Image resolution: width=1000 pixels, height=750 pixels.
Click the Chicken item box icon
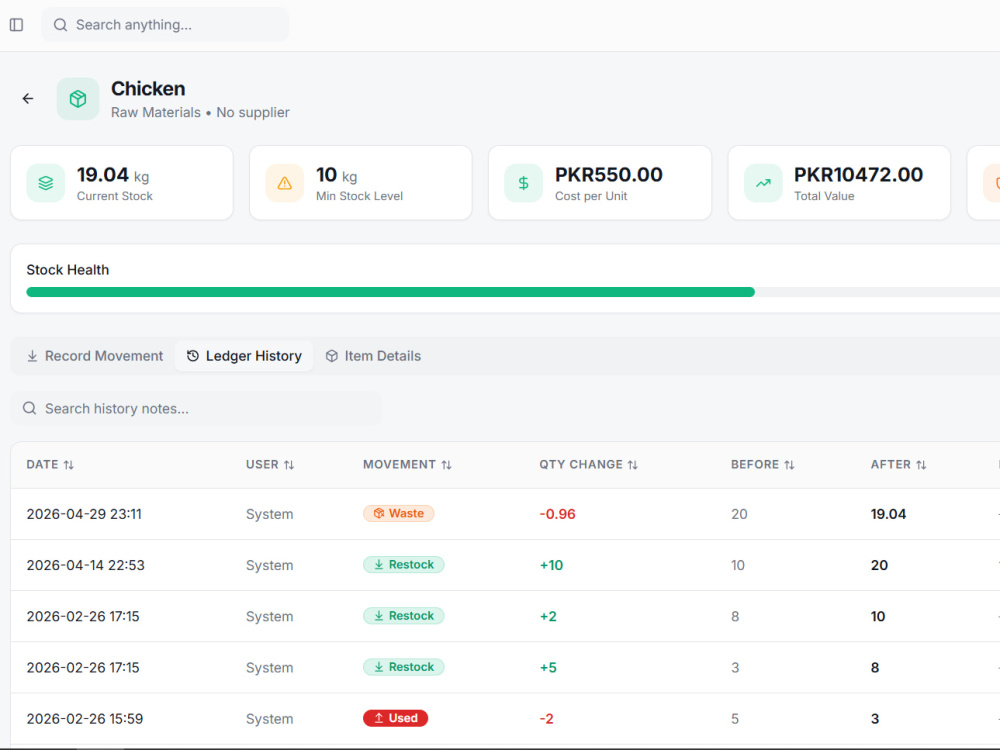pos(78,99)
